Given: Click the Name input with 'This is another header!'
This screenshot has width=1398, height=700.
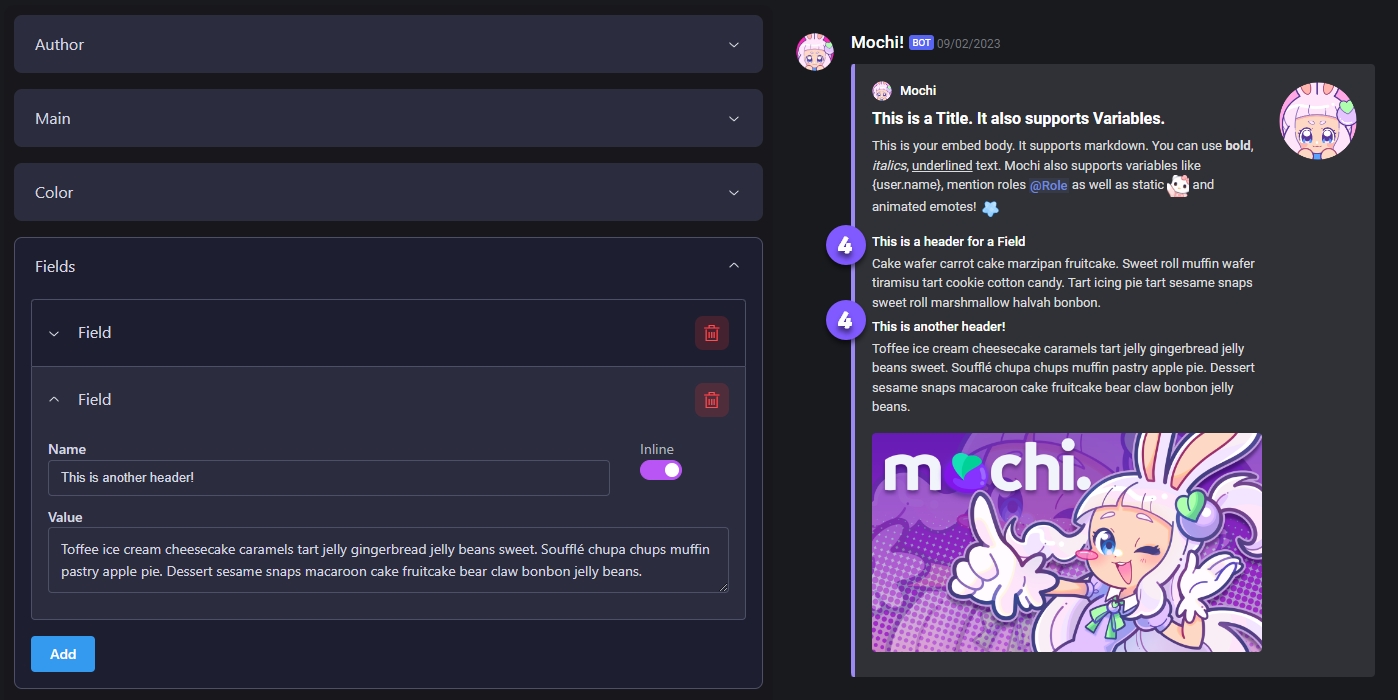Looking at the screenshot, I should 329,478.
